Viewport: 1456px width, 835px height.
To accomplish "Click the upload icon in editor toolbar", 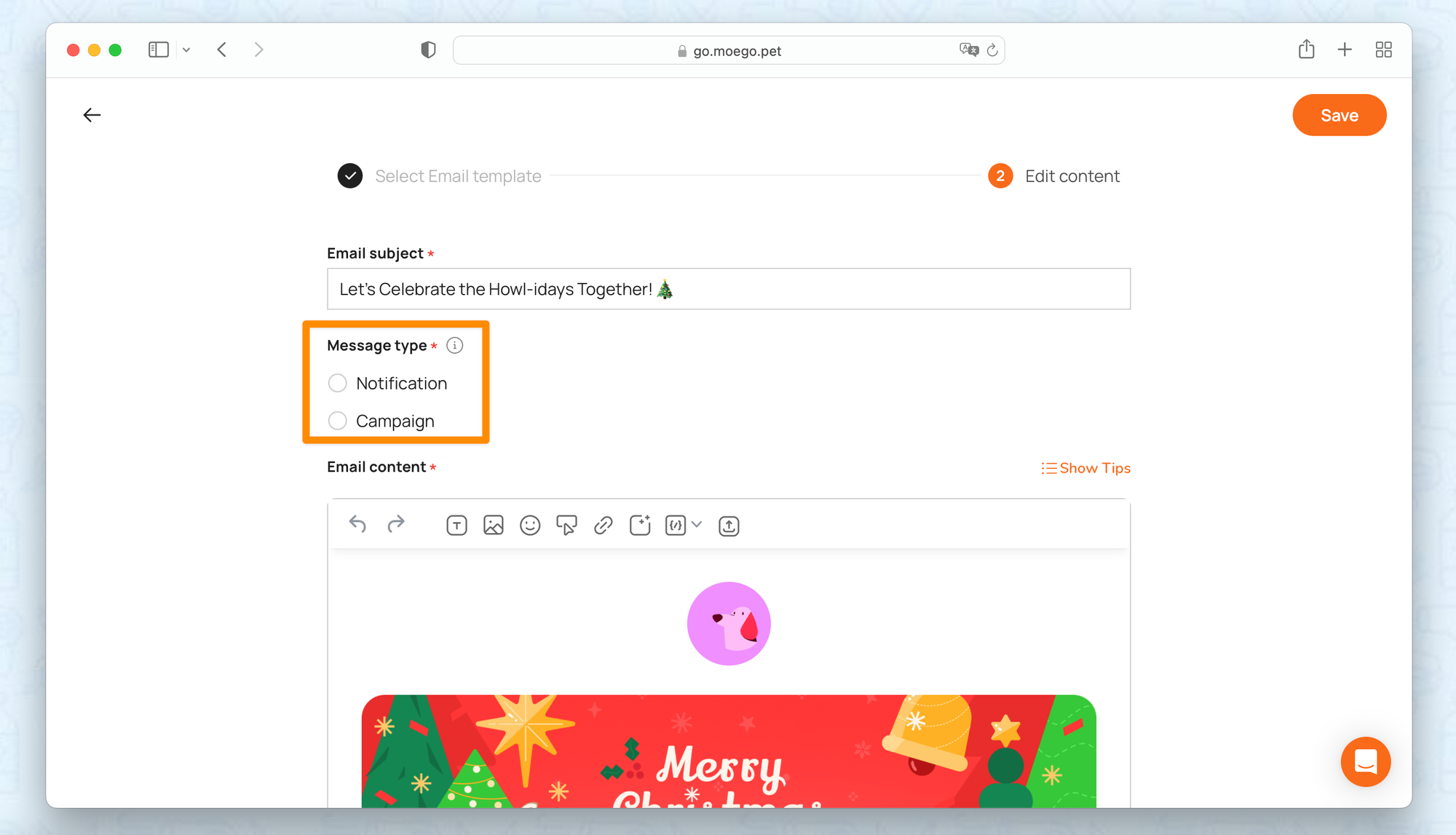I will coord(729,526).
